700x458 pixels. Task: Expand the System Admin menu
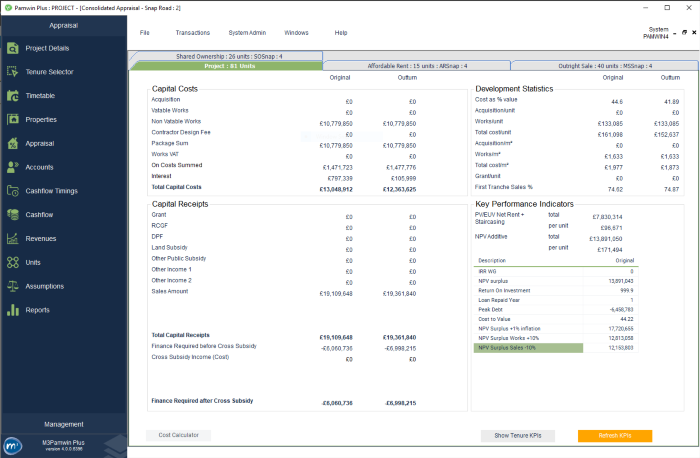pos(247,33)
